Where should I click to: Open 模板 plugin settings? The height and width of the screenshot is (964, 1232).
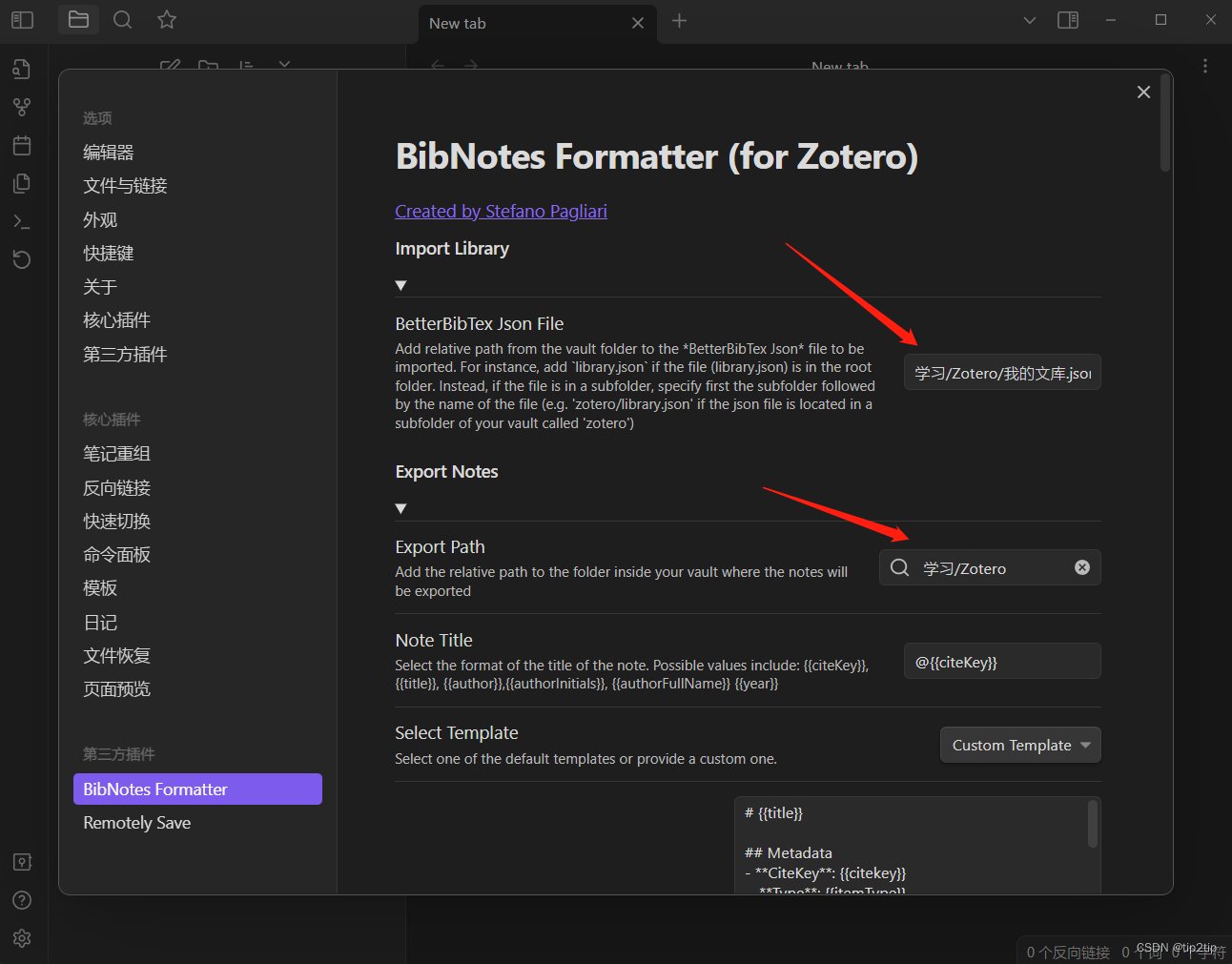pos(100,587)
